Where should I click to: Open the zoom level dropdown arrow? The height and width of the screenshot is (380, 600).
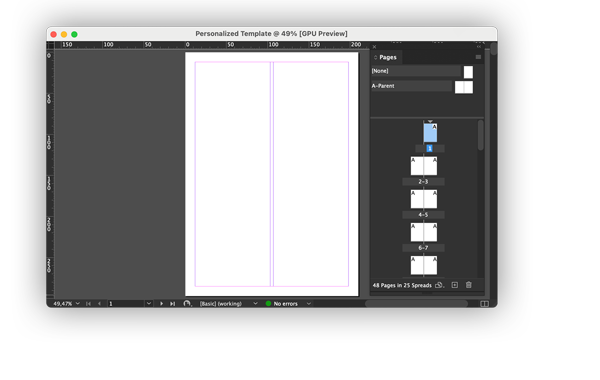(x=78, y=303)
